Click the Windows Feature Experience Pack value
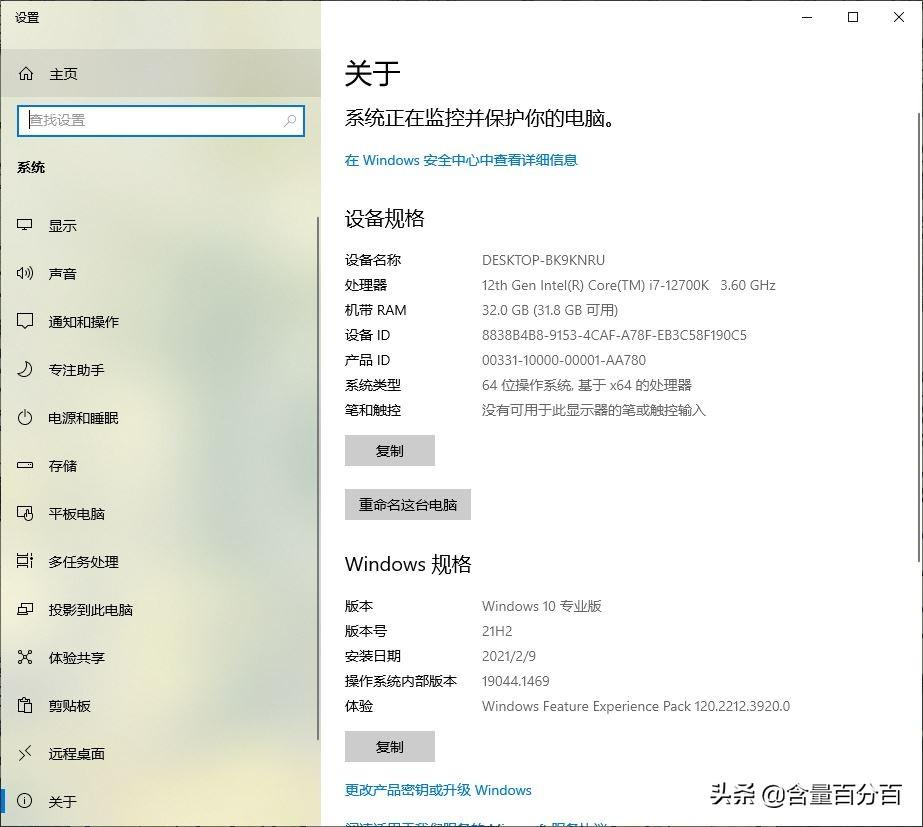 coord(636,706)
